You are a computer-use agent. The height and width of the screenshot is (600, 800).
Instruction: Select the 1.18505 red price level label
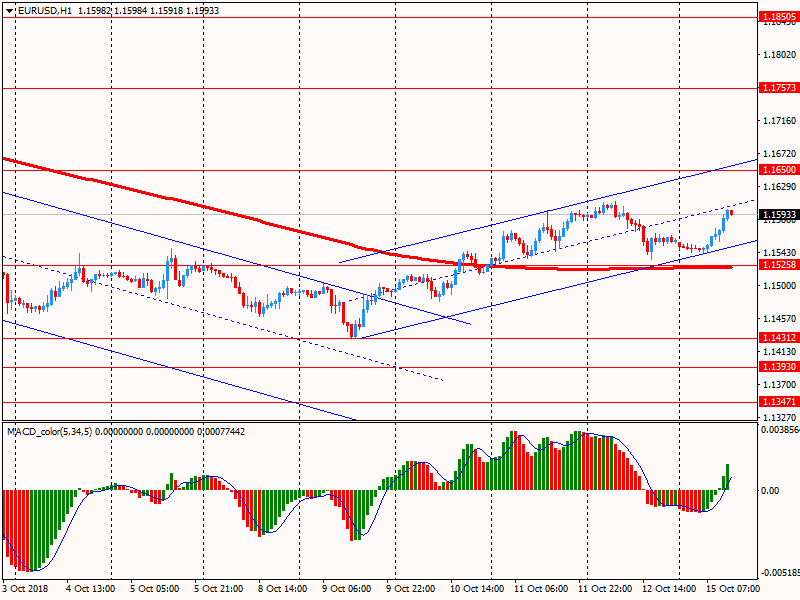coord(779,17)
